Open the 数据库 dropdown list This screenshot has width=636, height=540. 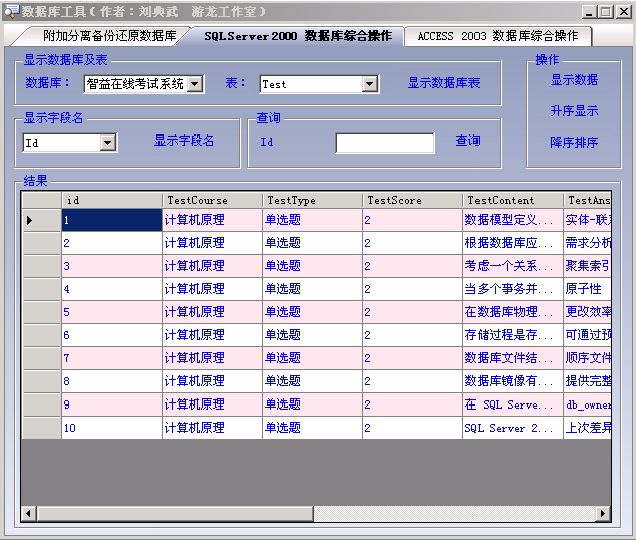[195, 84]
